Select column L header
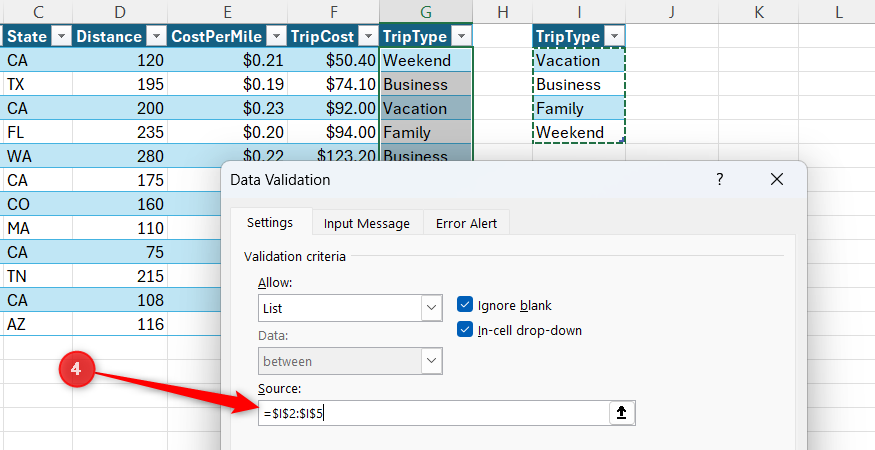This screenshot has width=875, height=450. (x=837, y=12)
